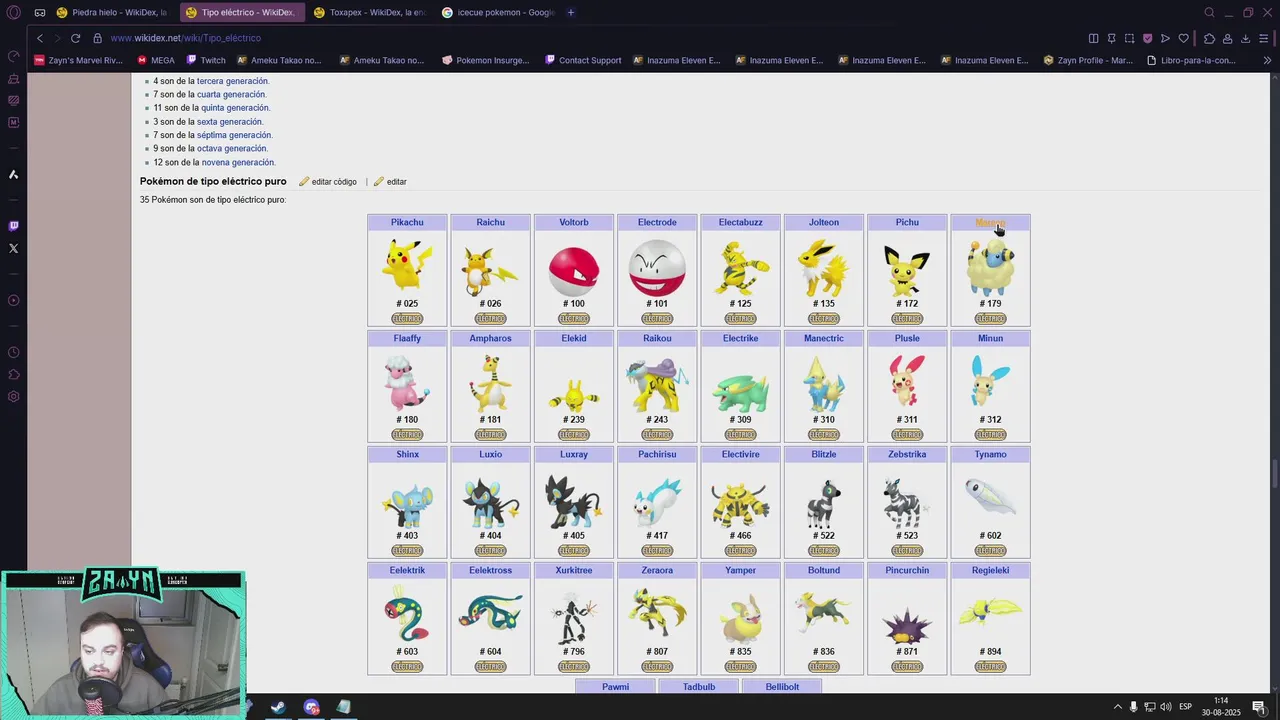
Task: Open the Windows notification center icon
Action: pos(1258,707)
